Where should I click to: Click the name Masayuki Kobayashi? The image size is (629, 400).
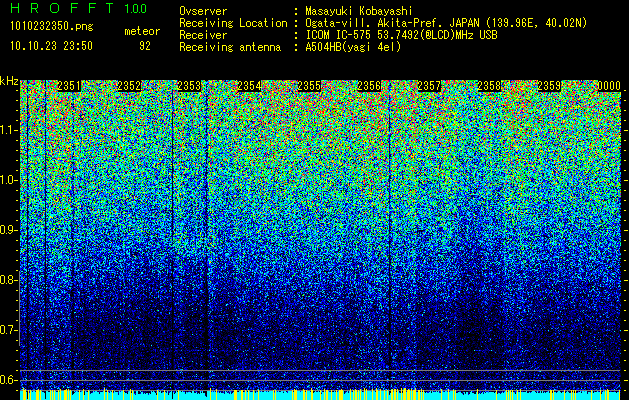click(359, 11)
